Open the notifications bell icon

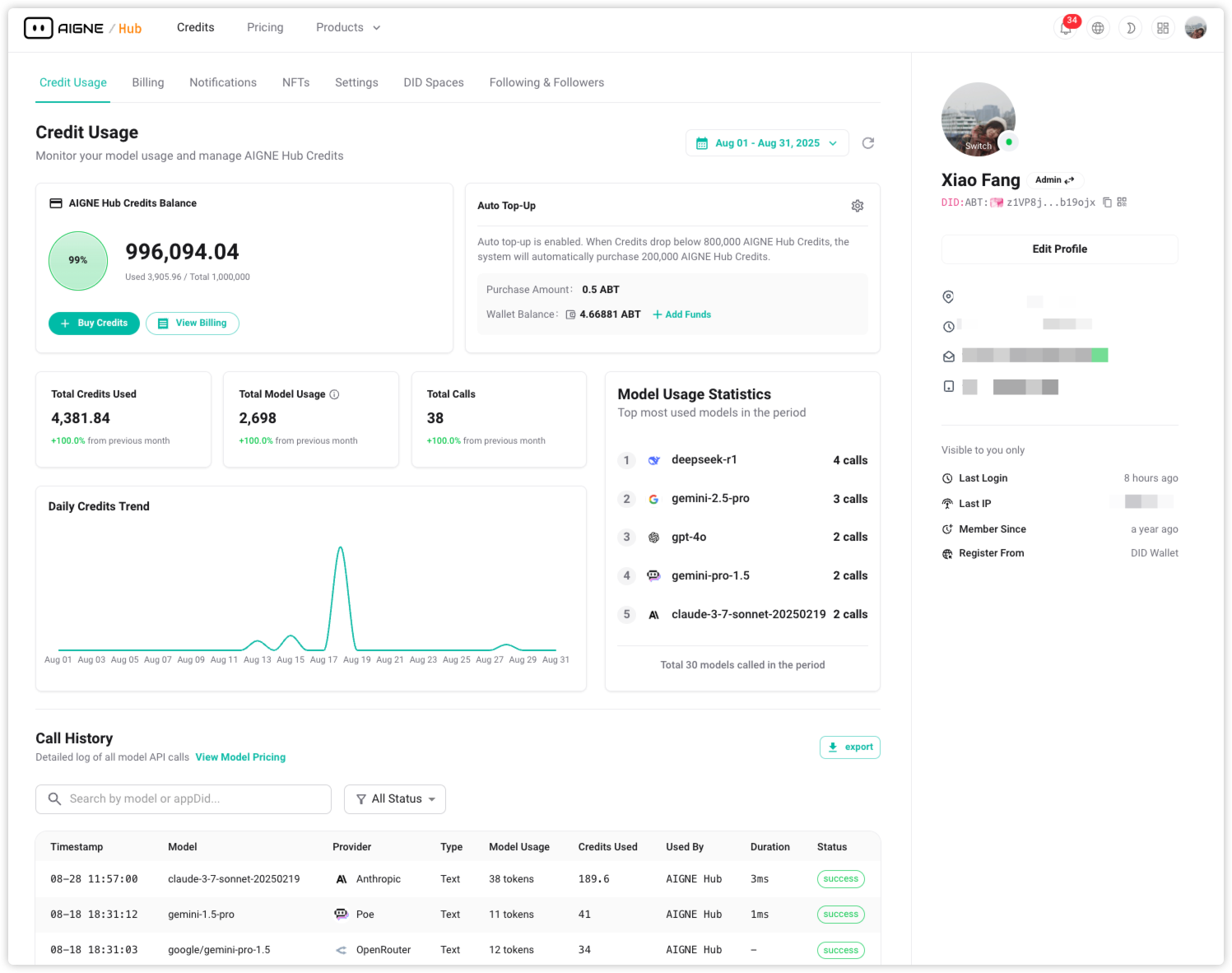pyautogui.click(x=1066, y=28)
